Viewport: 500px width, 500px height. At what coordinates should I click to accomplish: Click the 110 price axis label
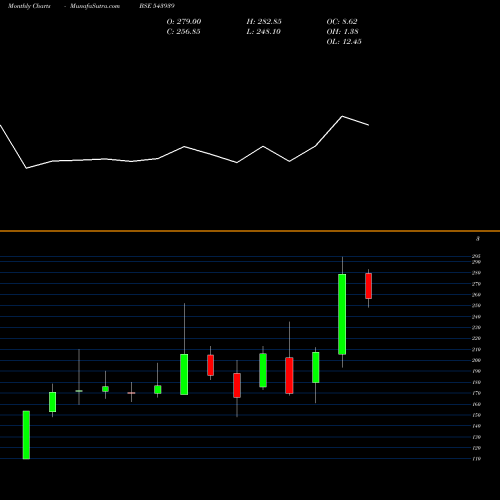pos(476,459)
